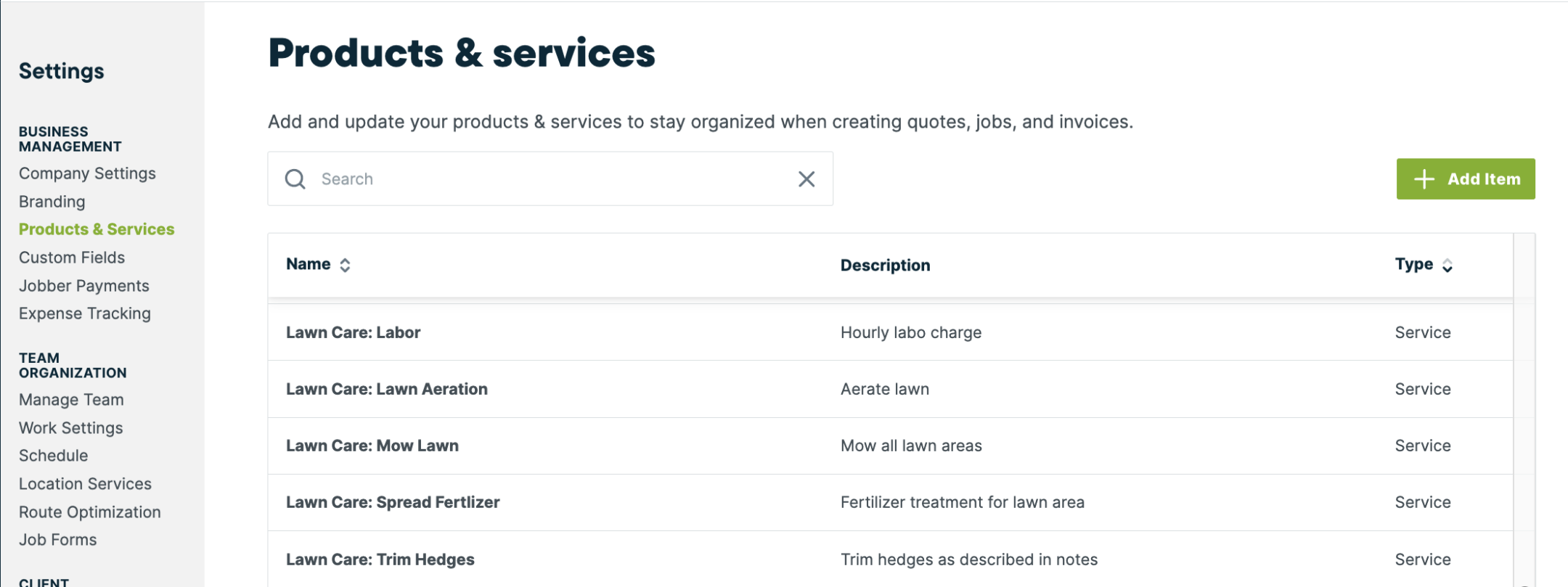
Task: Sort the list by Name column arrows
Action: [x=345, y=266]
